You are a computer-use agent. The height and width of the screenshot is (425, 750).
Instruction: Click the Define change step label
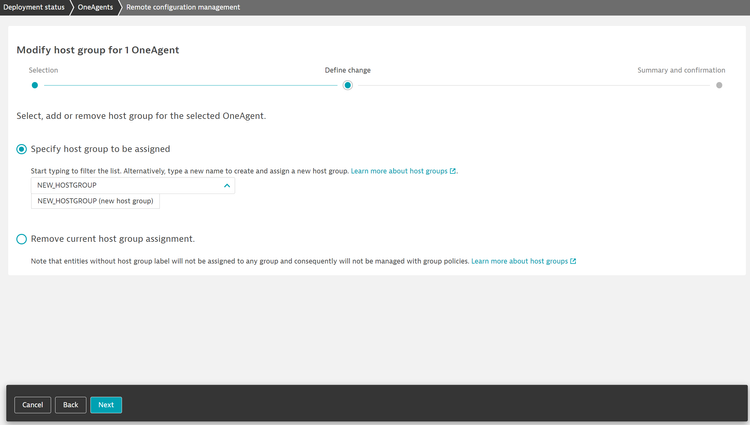click(x=348, y=70)
